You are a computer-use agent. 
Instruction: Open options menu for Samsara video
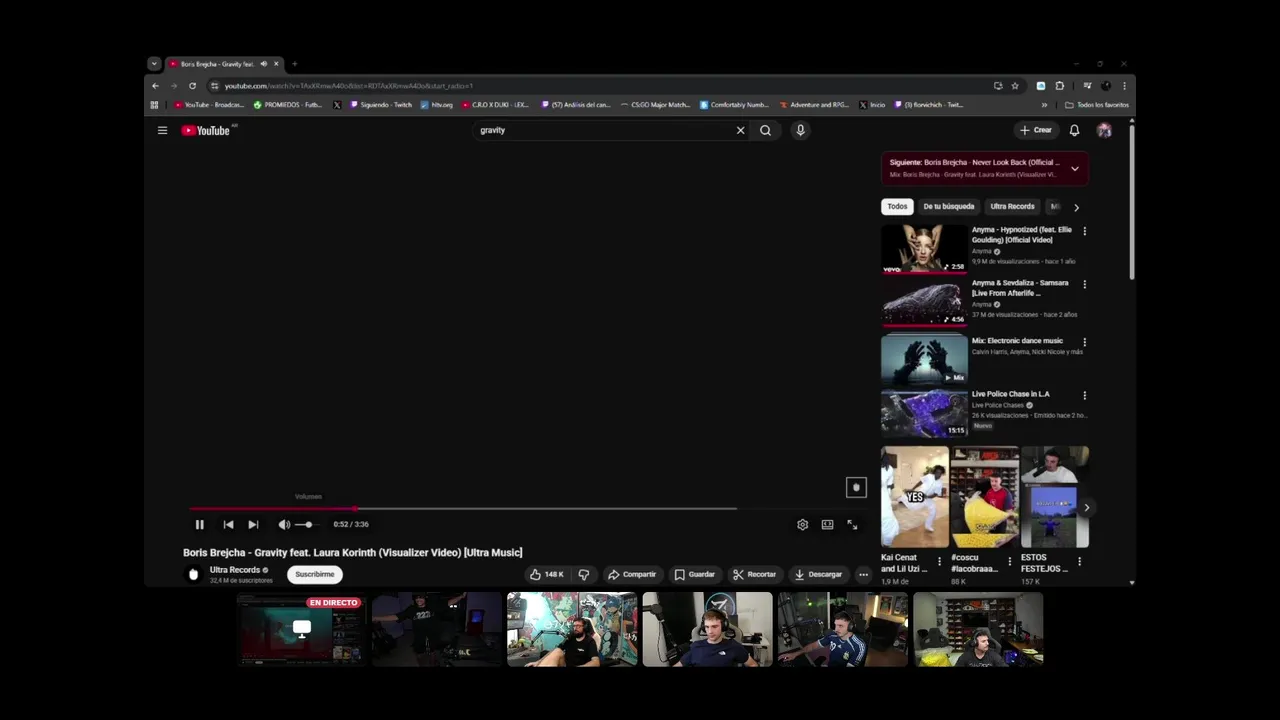[x=1084, y=284]
